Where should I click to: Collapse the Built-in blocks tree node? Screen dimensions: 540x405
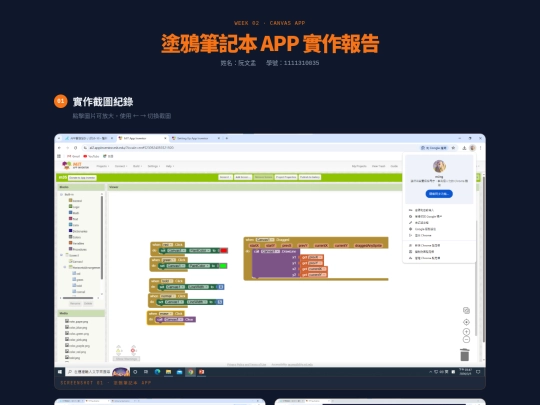pyautogui.click(x=61, y=195)
